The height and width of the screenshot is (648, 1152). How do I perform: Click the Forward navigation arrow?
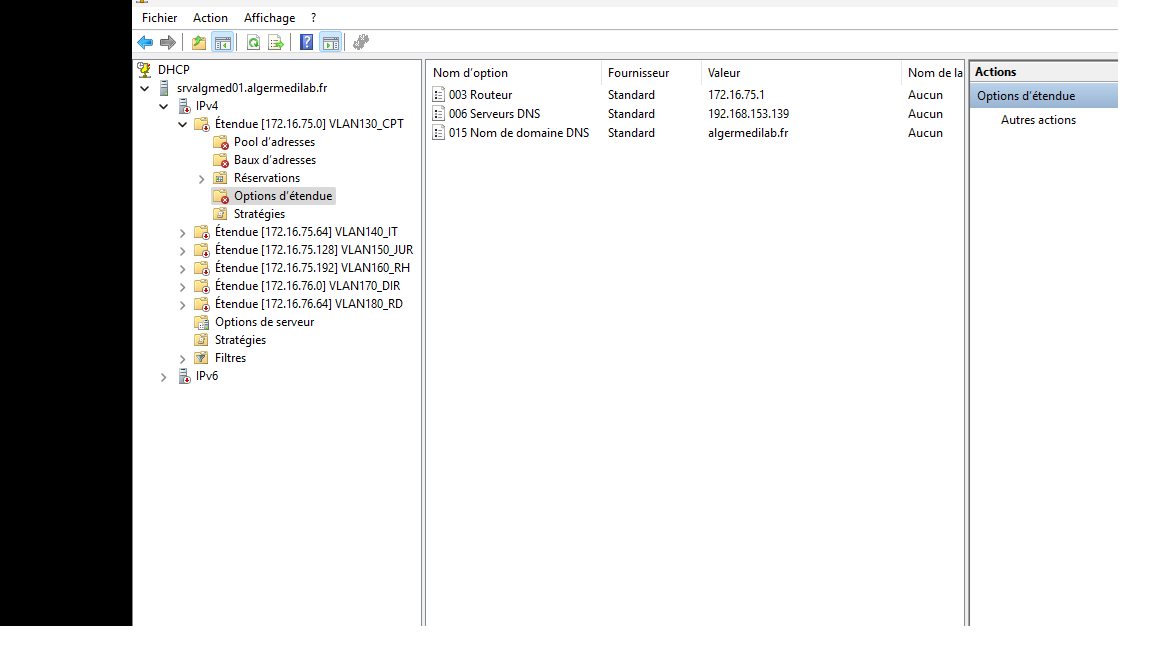(166, 42)
